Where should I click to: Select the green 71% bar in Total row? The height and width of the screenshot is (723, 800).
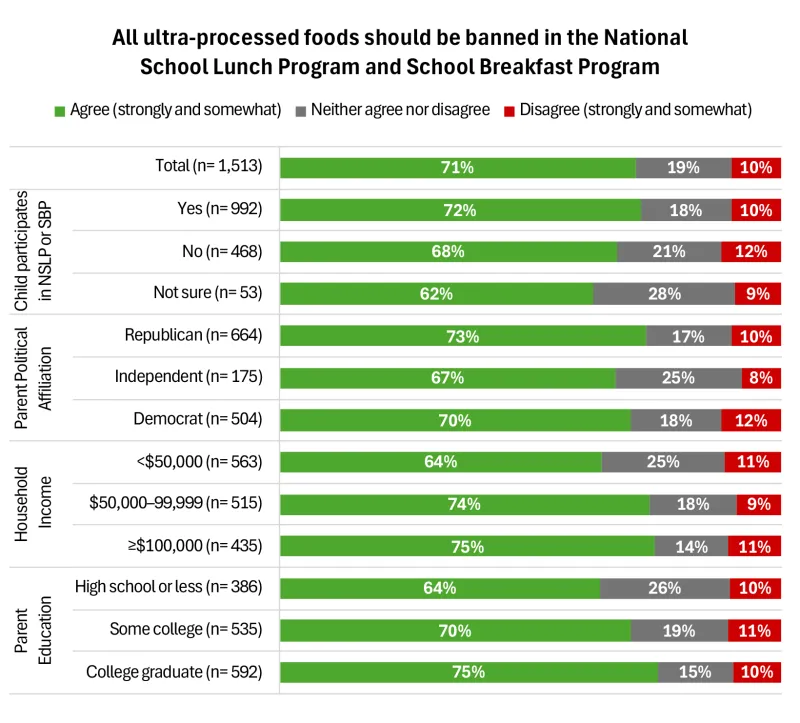(457, 168)
